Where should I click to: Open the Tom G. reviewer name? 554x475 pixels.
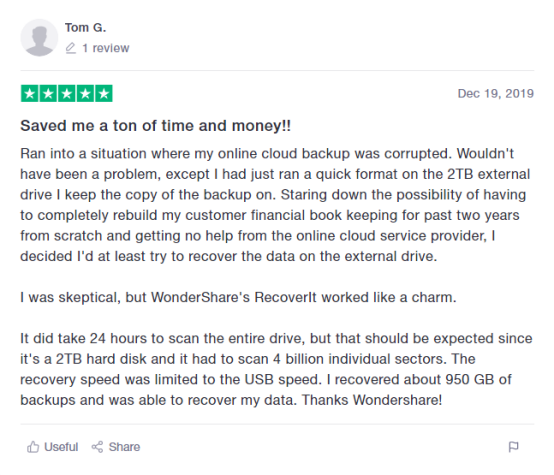86,27
